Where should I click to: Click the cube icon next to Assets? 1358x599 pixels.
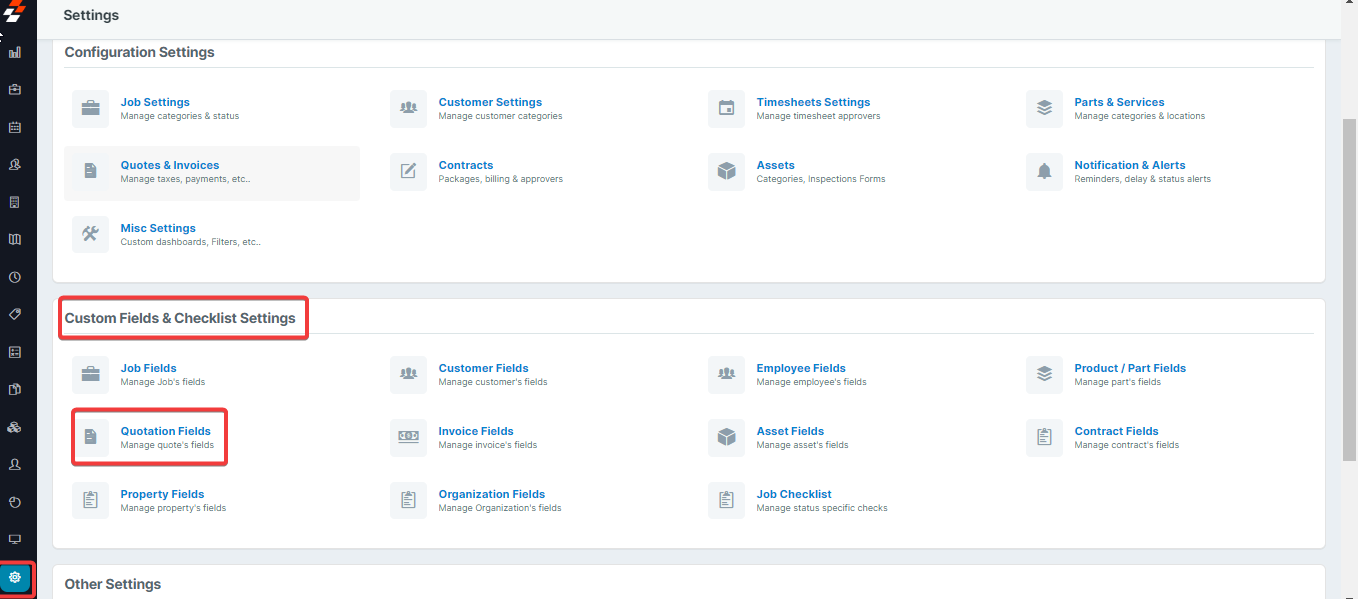(x=726, y=172)
